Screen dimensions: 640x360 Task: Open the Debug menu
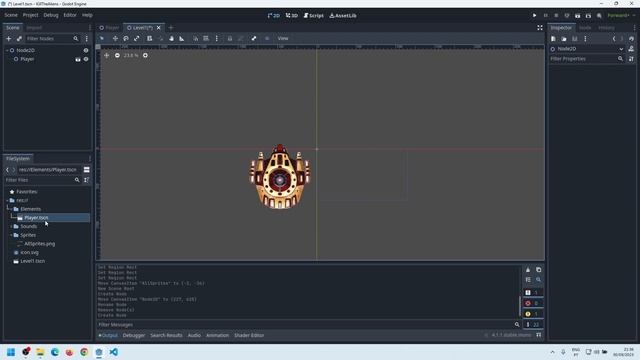(x=51, y=15)
